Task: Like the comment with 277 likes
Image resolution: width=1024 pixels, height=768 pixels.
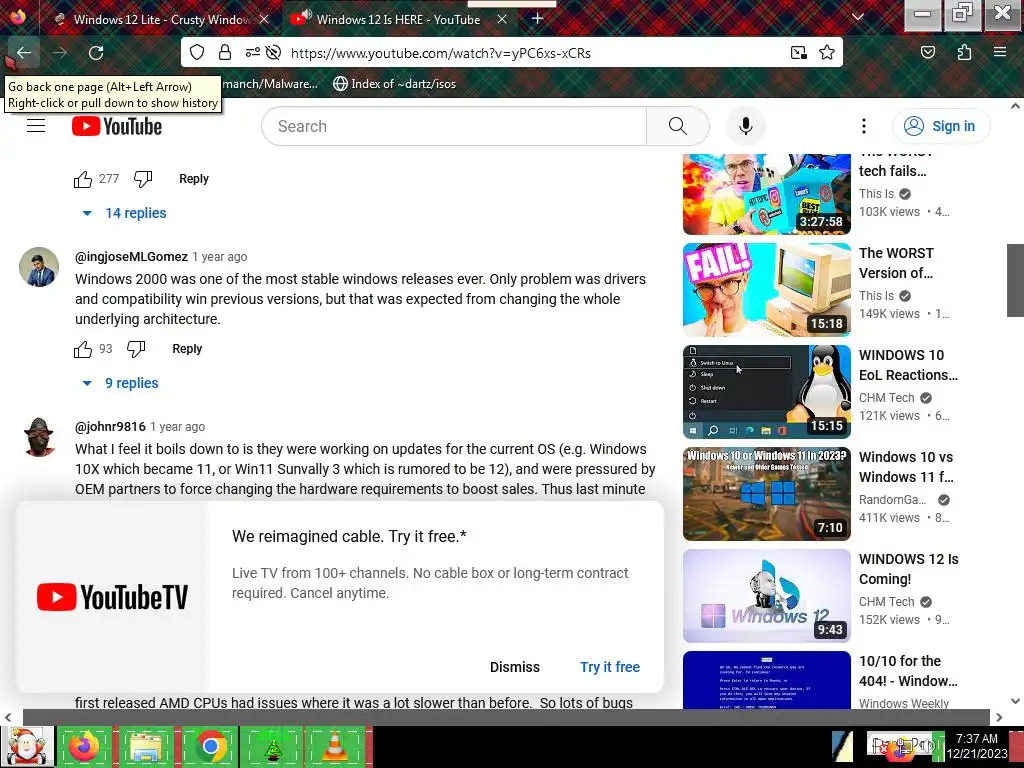Action: (x=83, y=179)
